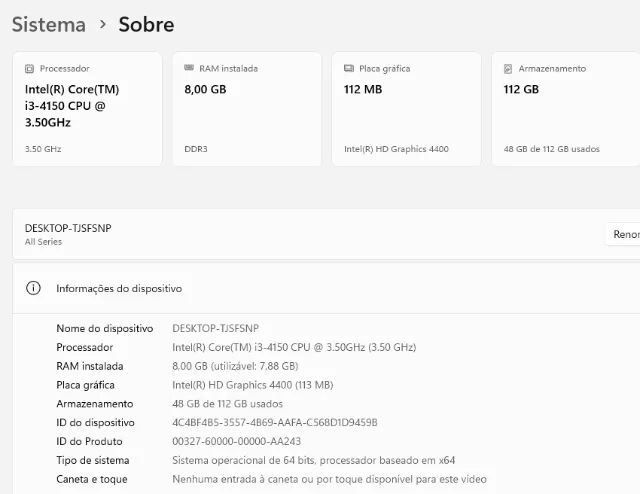Open the RAM instalada summary card
This screenshot has width=640, height=494.
(x=247, y=109)
